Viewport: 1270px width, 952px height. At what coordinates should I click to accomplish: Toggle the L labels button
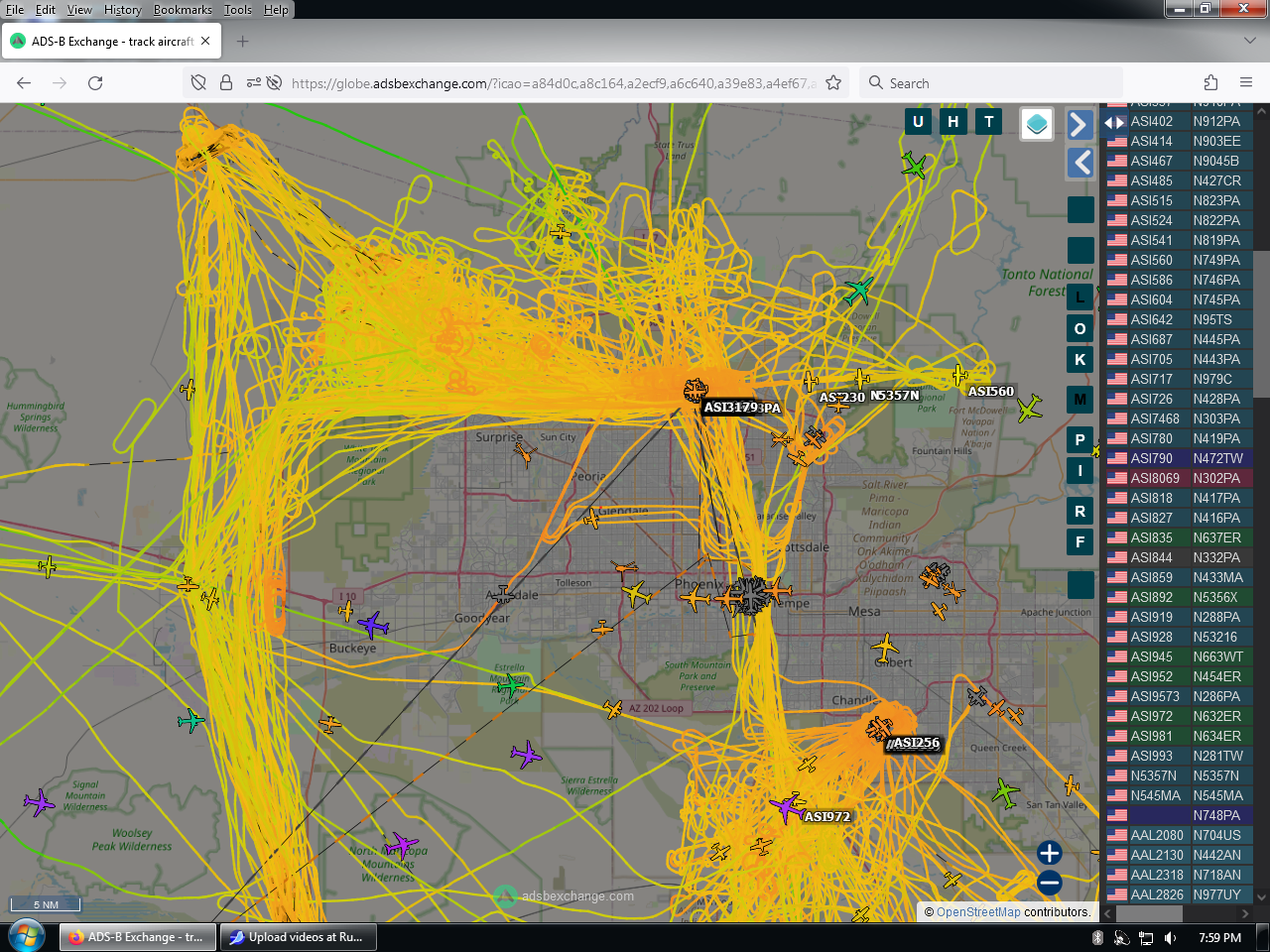click(1080, 297)
